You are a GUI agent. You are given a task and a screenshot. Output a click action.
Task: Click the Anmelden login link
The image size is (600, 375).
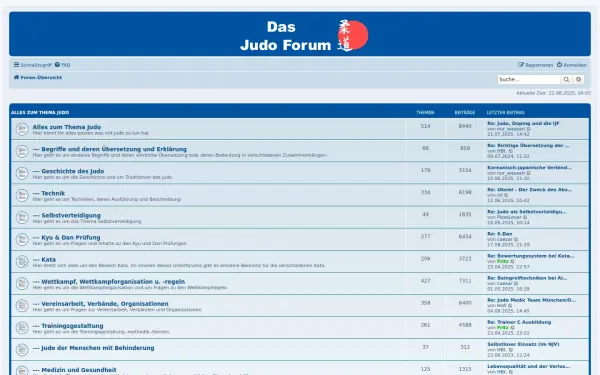click(x=572, y=65)
